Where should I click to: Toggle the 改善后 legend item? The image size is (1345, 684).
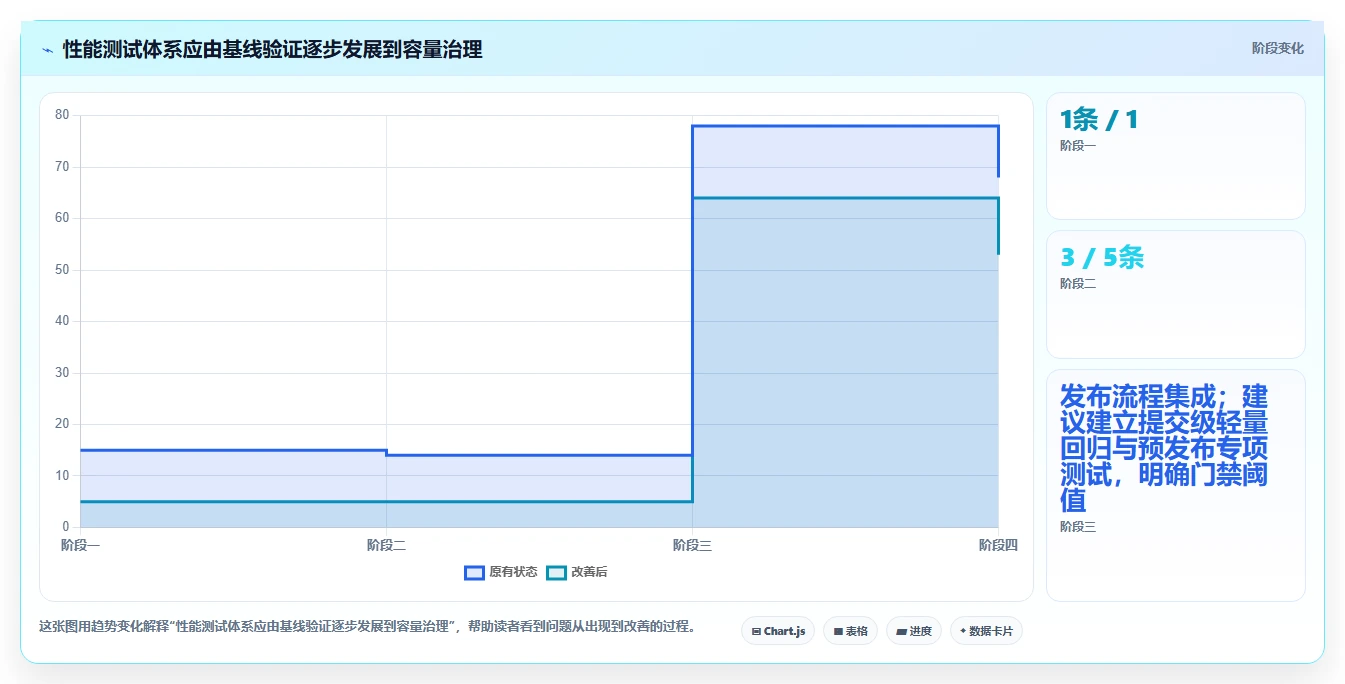[x=577, y=572]
